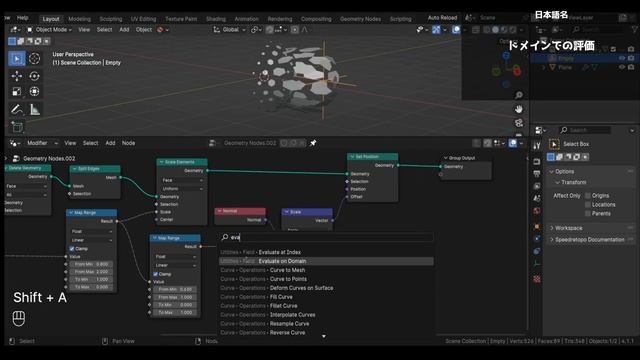The image size is (640, 360).
Task: Open the View Layer properties tab icon
Action: click(537, 186)
